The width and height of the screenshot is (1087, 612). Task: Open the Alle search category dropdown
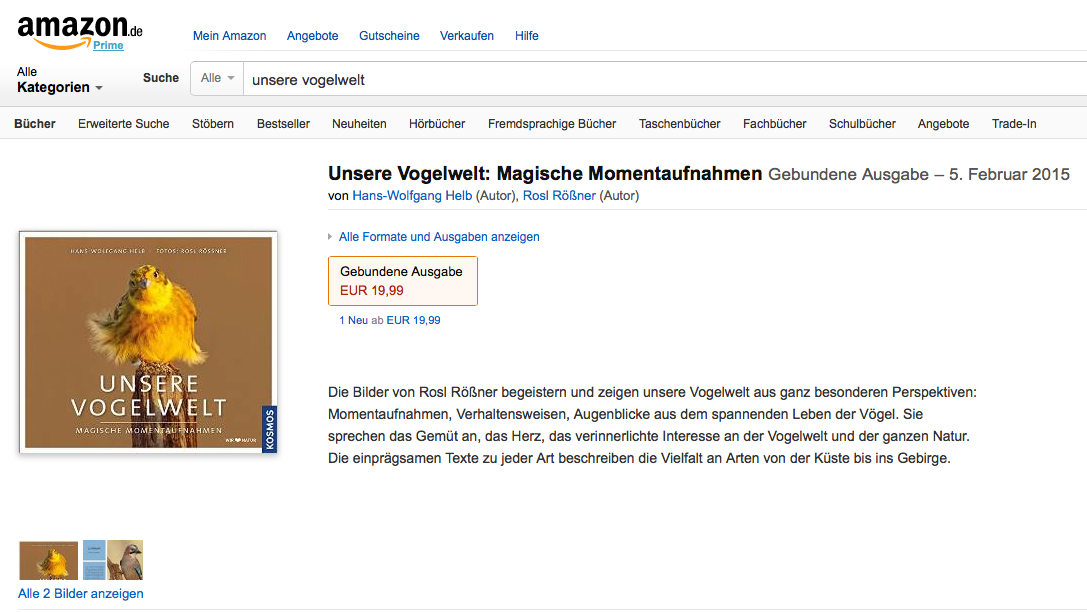[217, 78]
